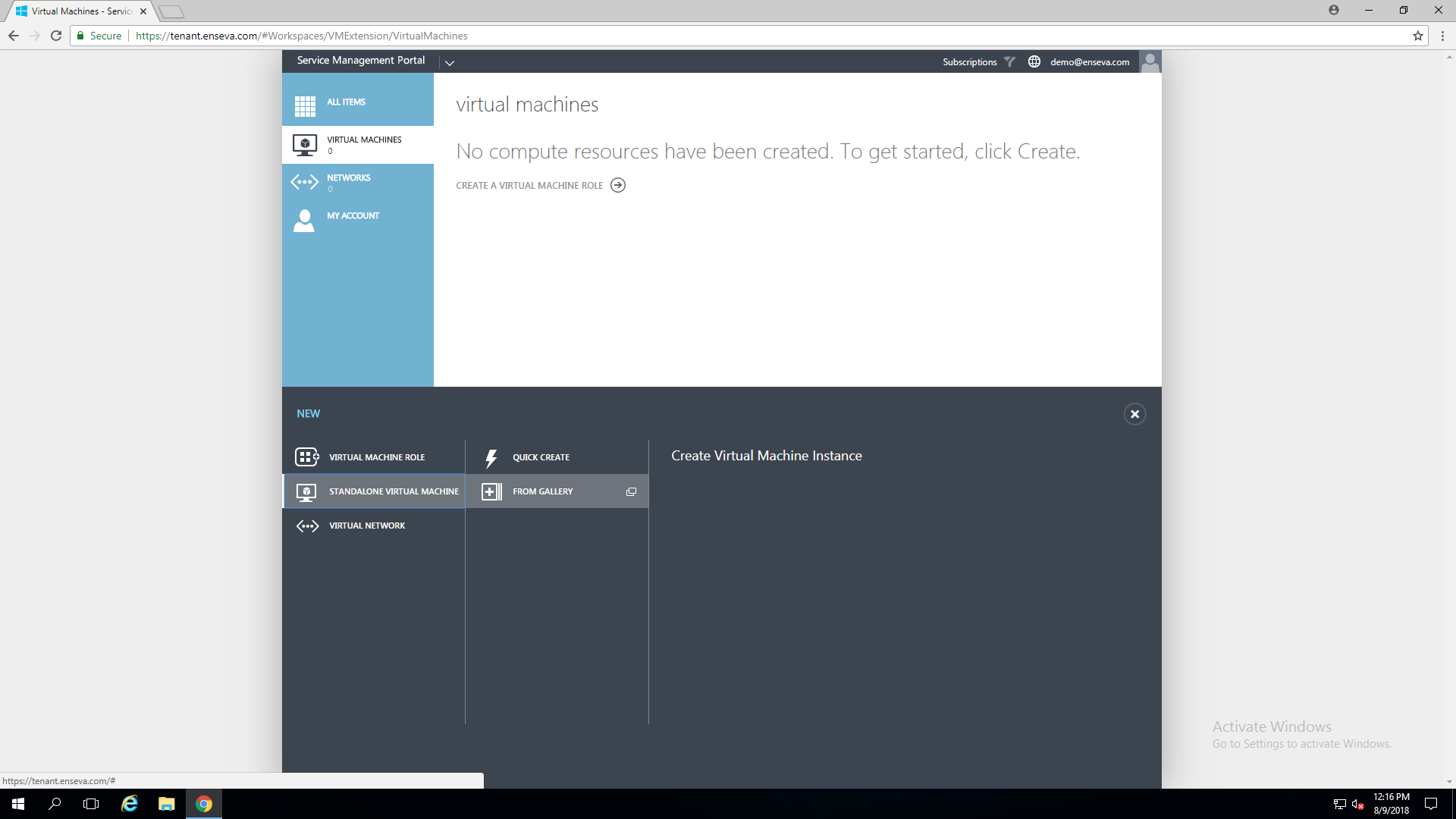This screenshot has height=819, width=1456.
Task: View the Secure padlock site info
Action: pyautogui.click(x=99, y=36)
